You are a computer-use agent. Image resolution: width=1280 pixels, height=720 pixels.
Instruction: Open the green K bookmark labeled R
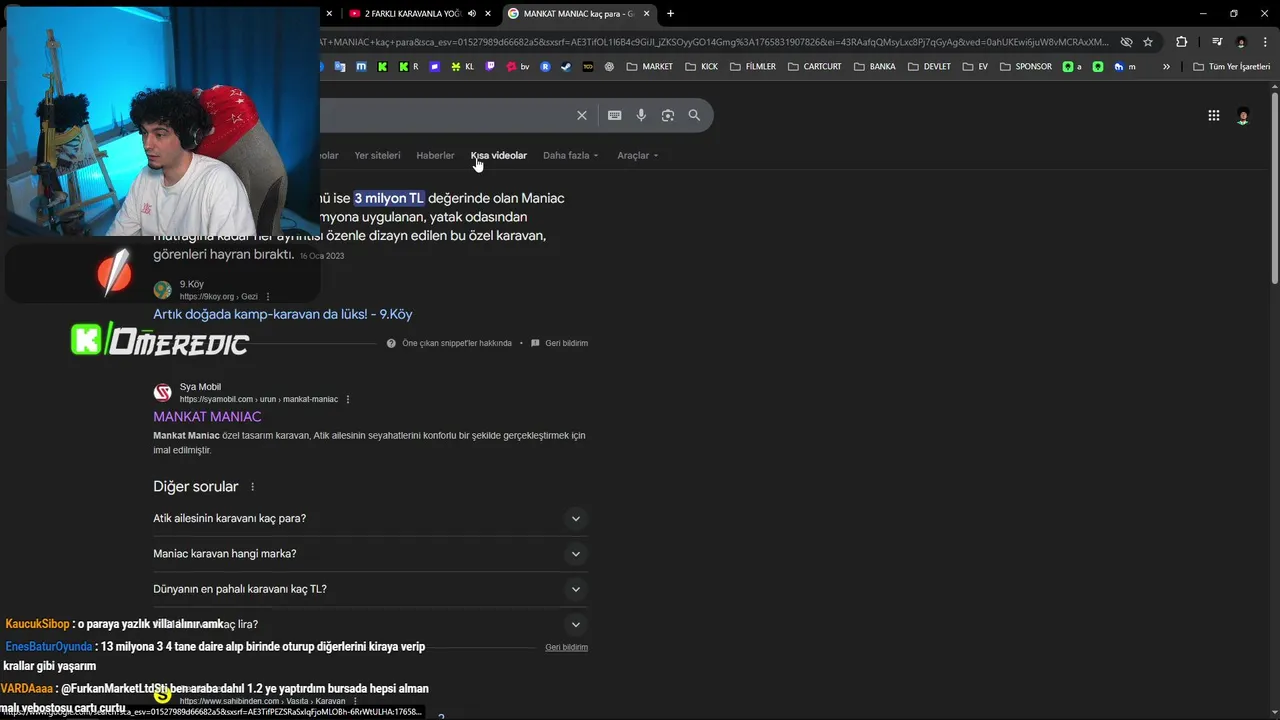point(409,67)
